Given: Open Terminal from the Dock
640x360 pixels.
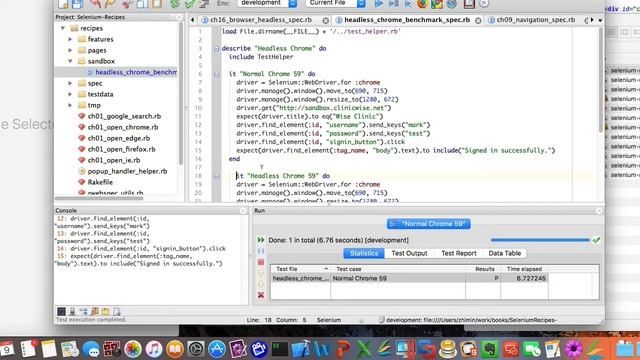Looking at the screenshot, I should tap(280, 349).
